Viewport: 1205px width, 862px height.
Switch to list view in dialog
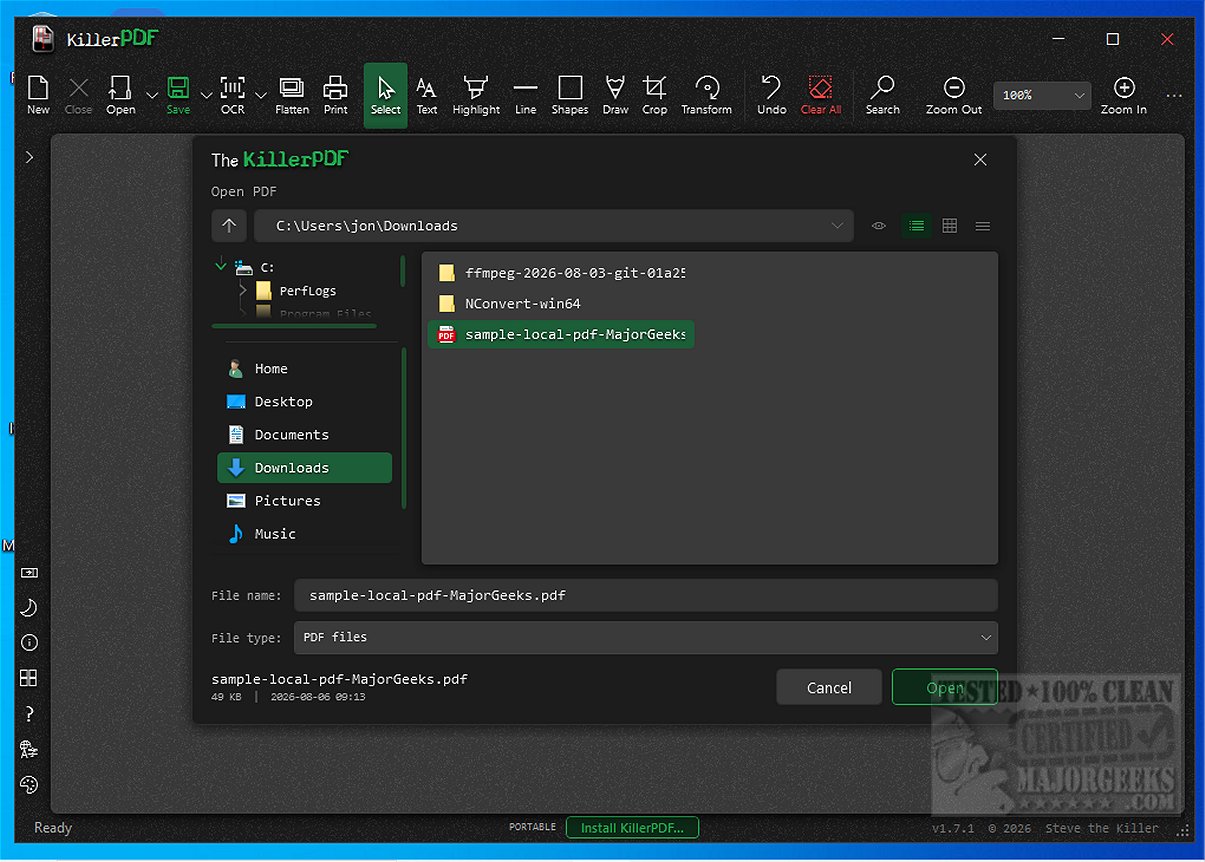tap(916, 226)
